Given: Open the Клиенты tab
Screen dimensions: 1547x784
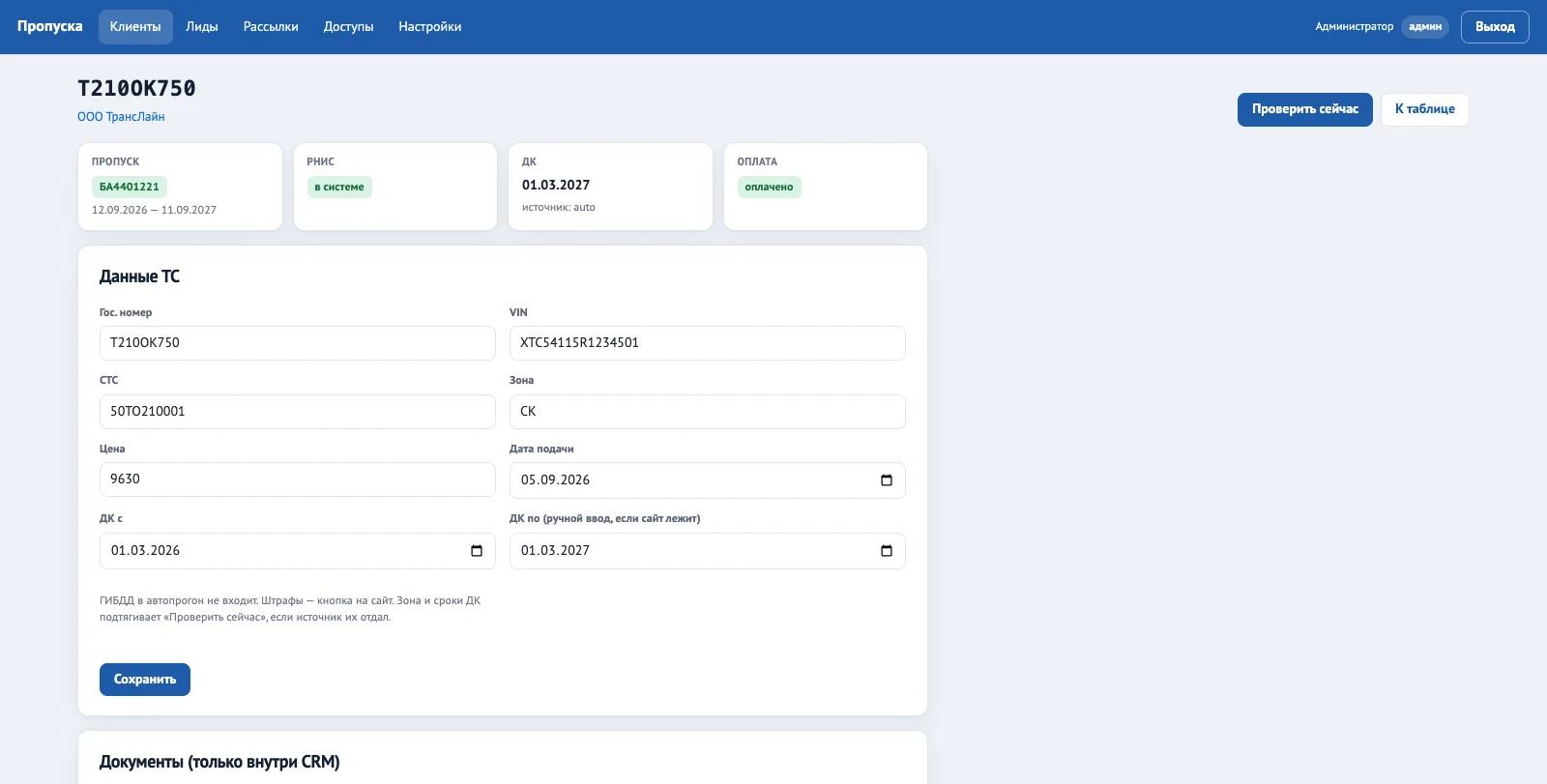Looking at the screenshot, I should point(135,27).
